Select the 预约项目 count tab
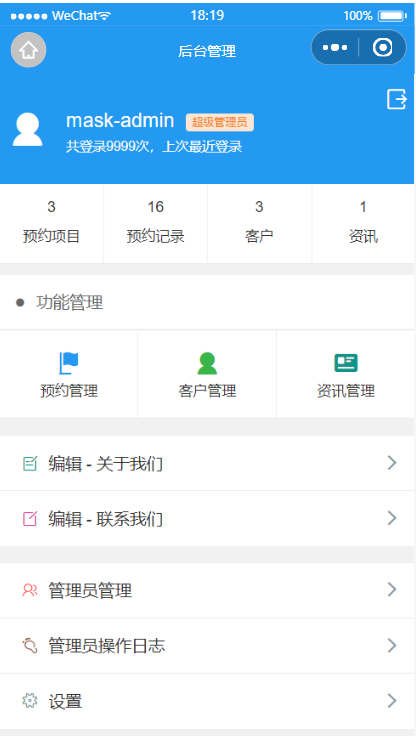Screen dimensions: 416x736 click(x=52, y=223)
